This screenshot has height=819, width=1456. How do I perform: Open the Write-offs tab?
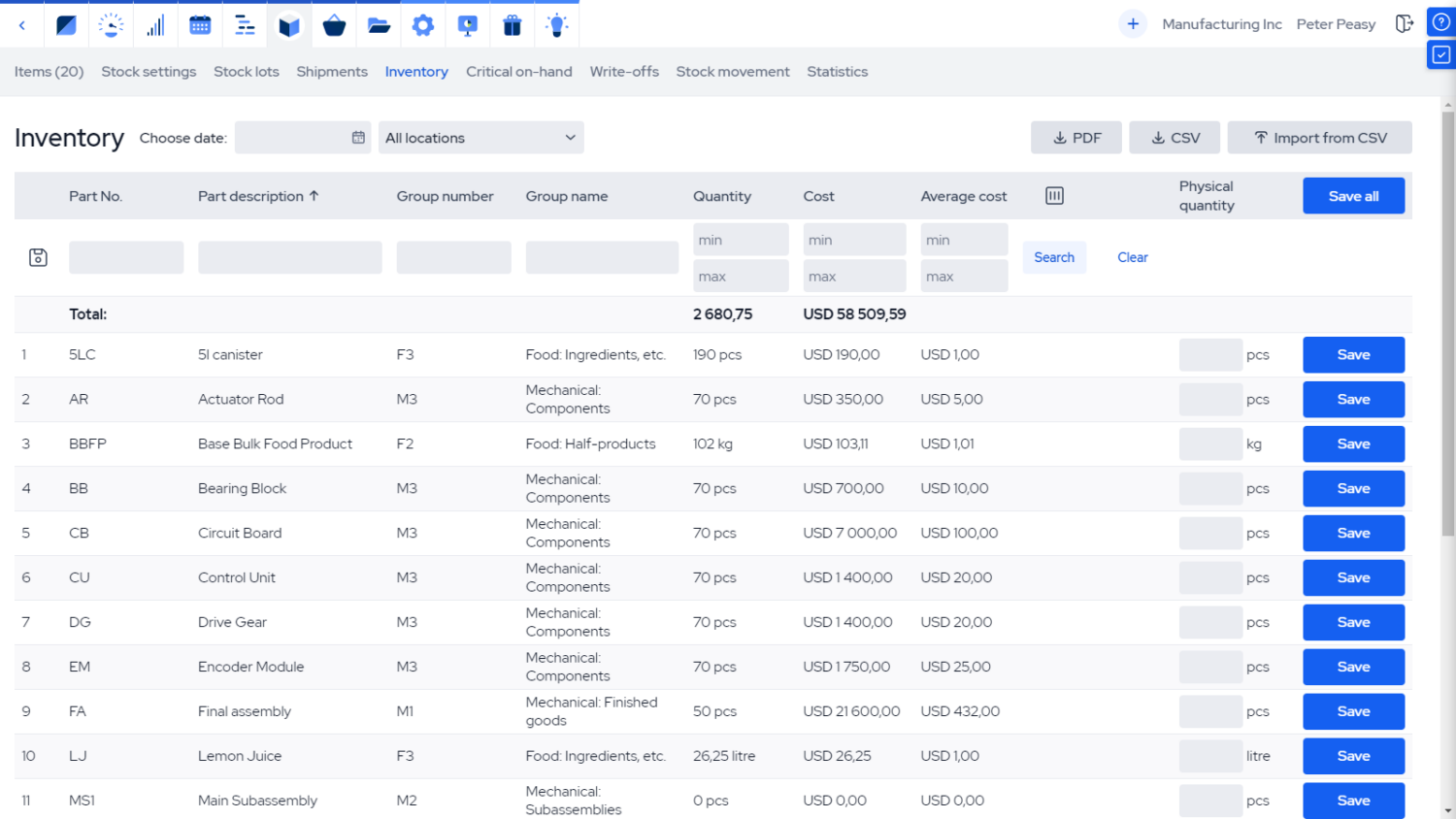624,71
